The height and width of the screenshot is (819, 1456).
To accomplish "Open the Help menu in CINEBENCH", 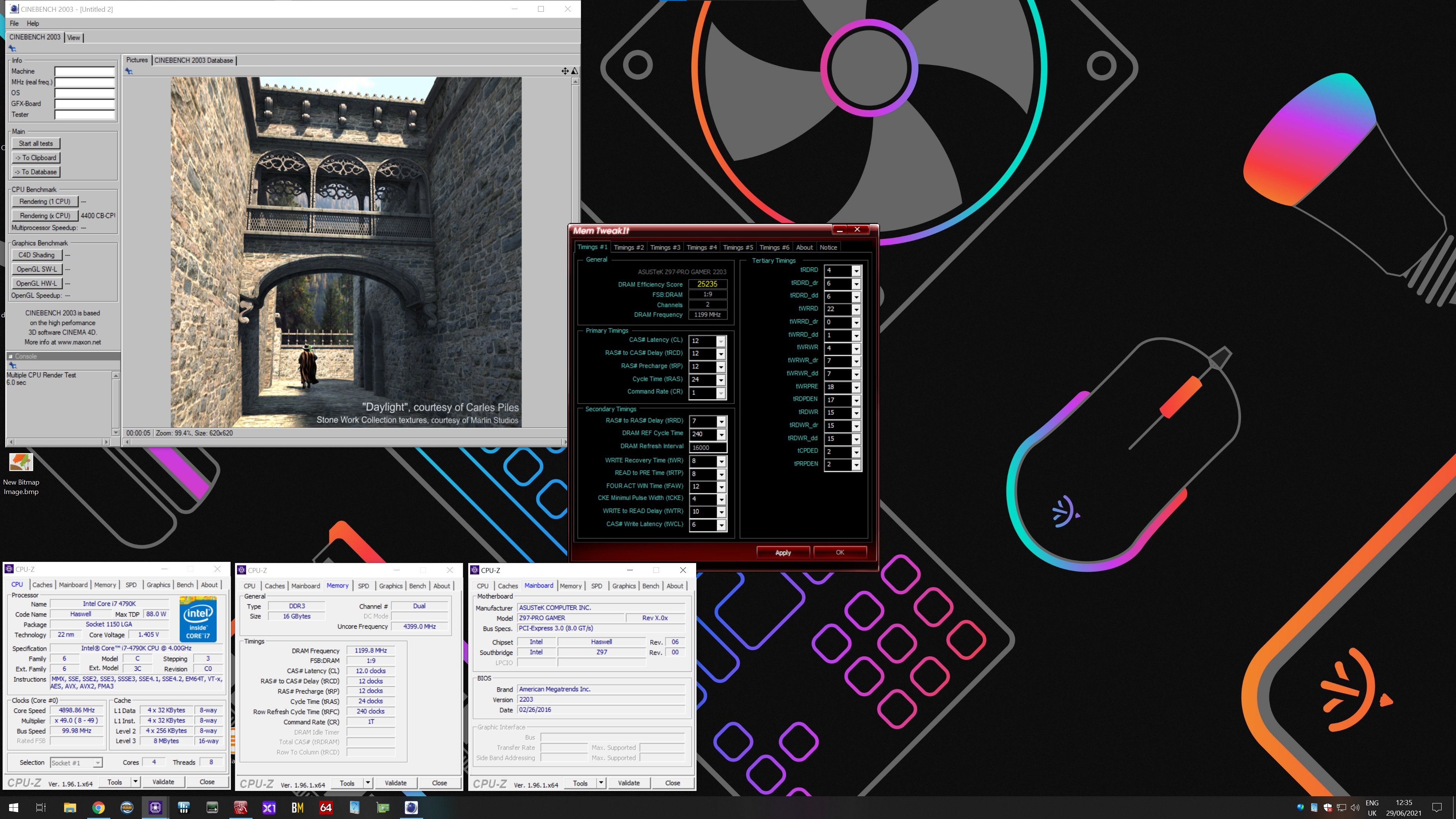I will 33,23.
